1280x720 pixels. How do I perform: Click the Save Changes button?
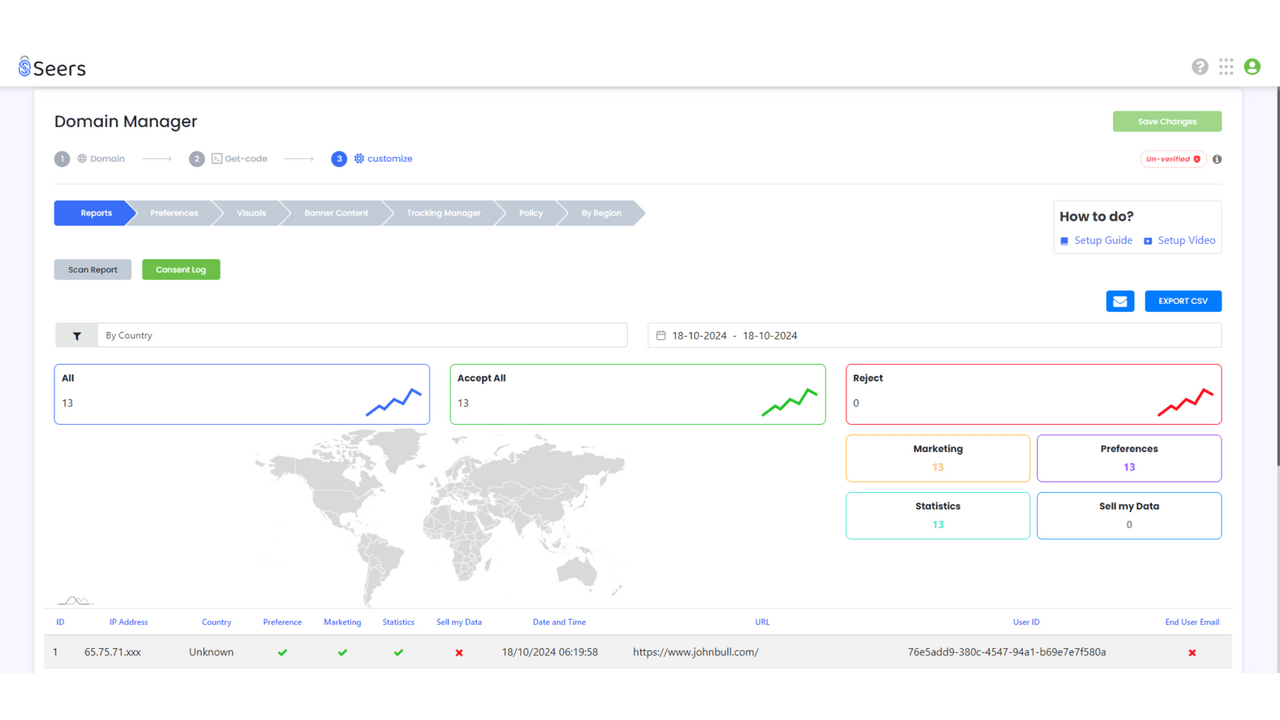[1167, 121]
